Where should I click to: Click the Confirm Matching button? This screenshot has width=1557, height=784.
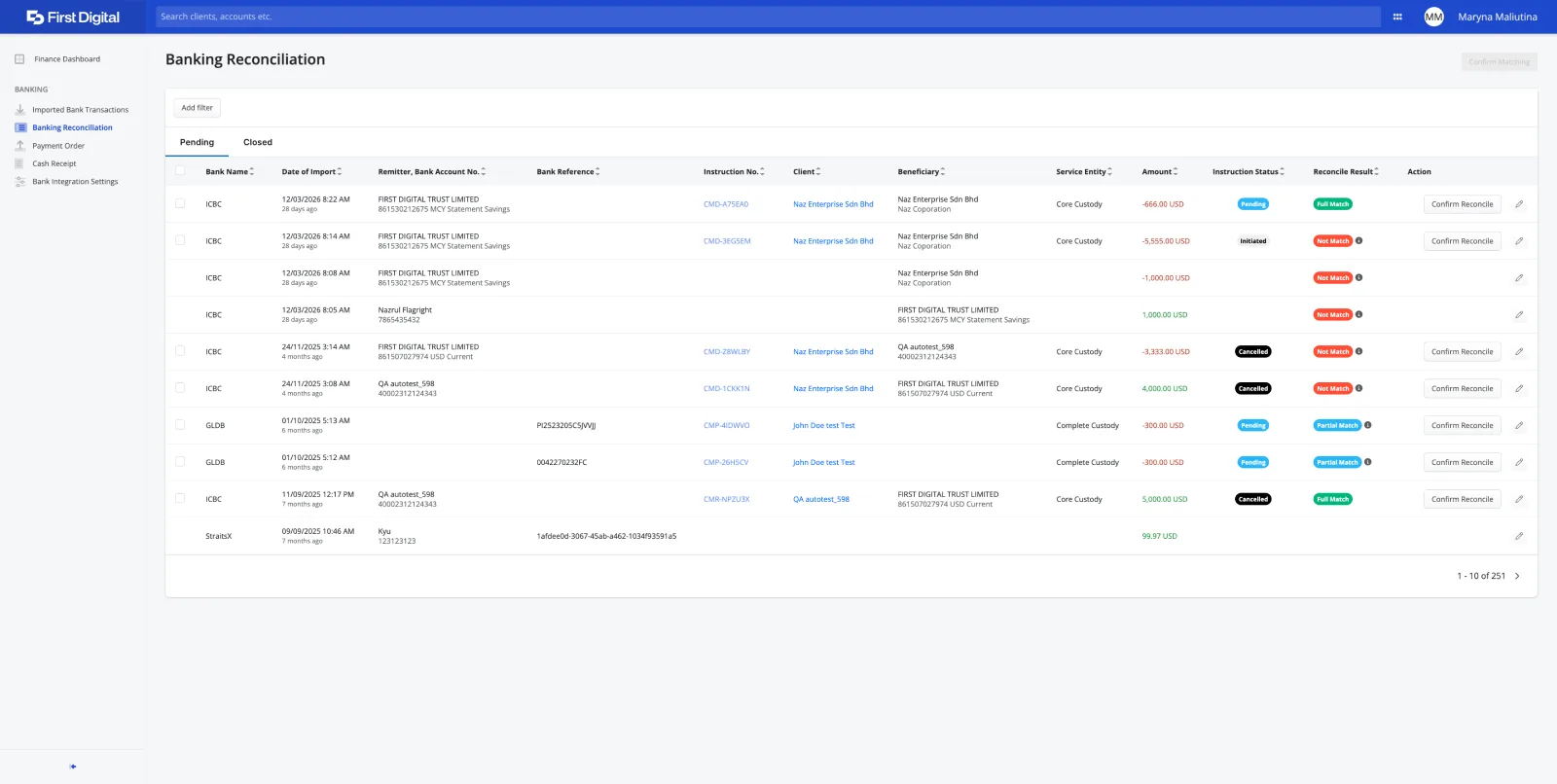pos(1499,61)
